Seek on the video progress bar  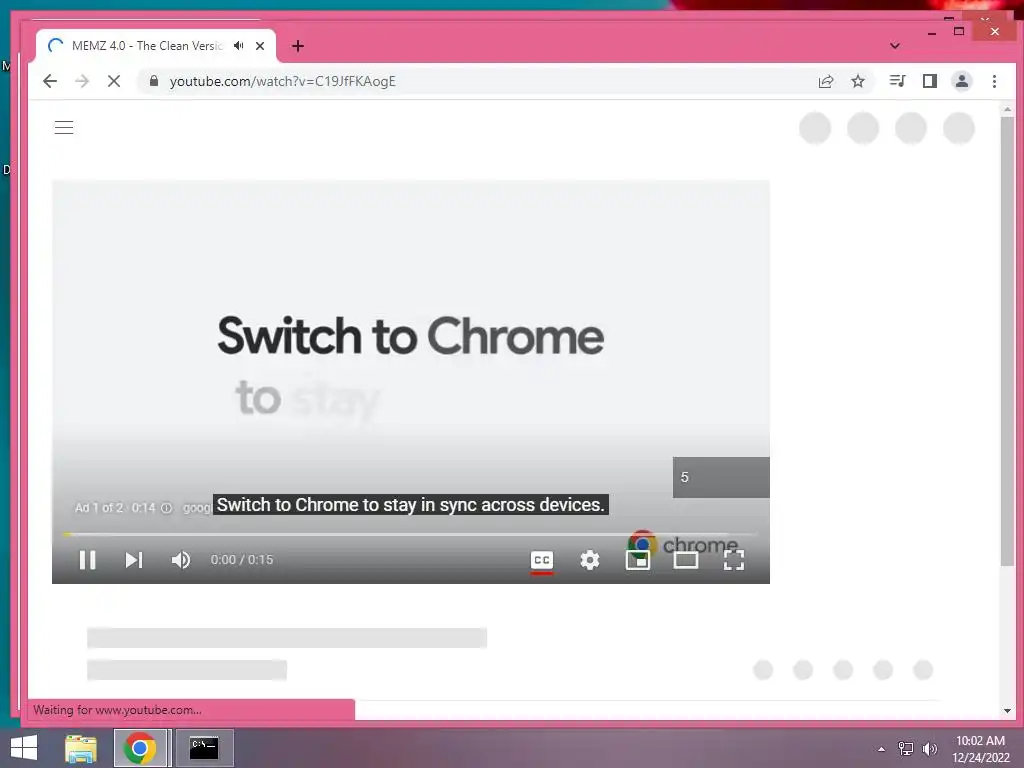[411, 535]
